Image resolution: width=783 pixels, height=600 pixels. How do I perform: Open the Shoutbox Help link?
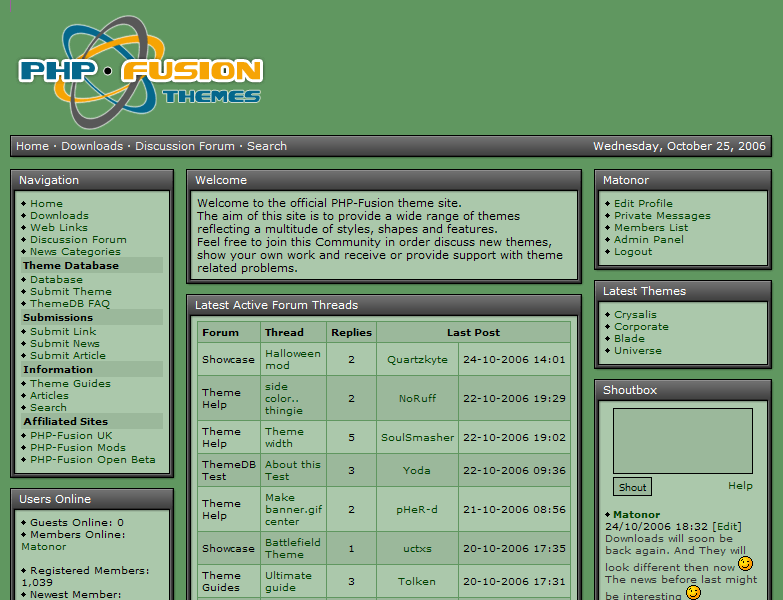point(740,486)
